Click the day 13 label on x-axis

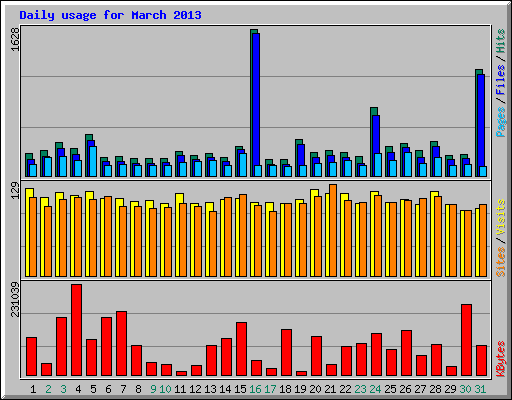210,389
